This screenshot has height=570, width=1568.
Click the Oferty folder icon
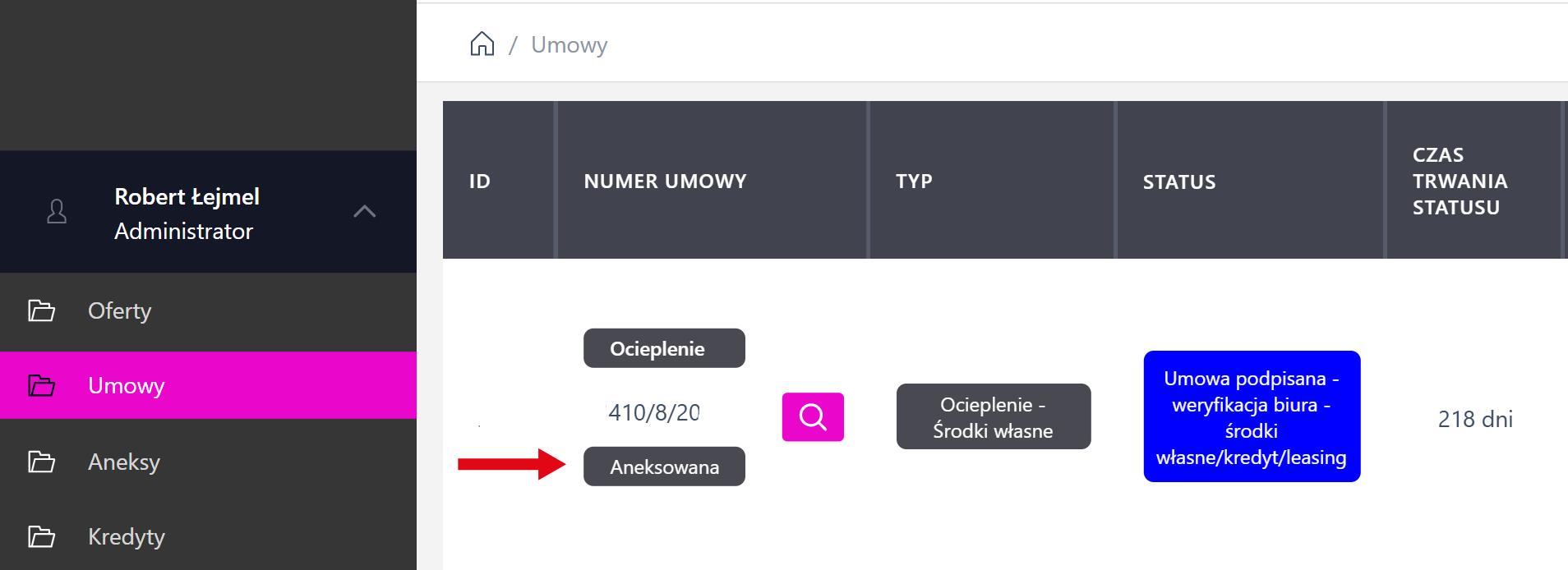(42, 310)
